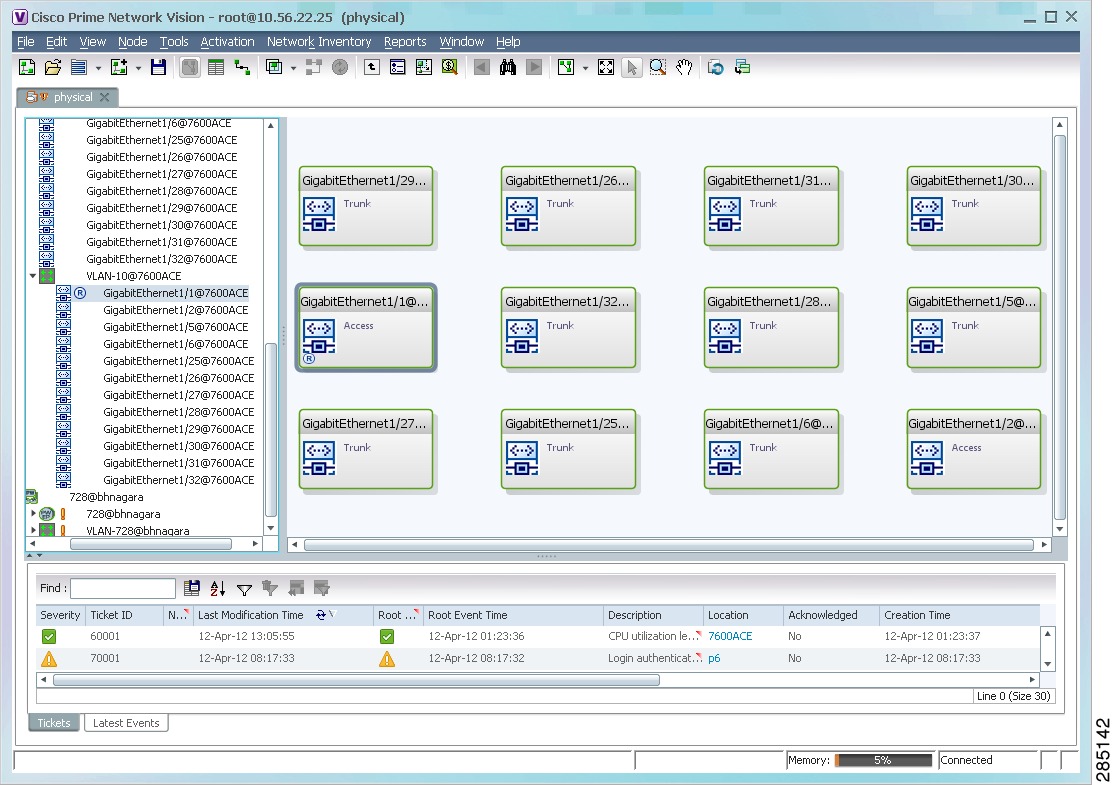Image resolution: width=1114 pixels, height=785 pixels.
Task: Select GigabitEthernet1/32@7600ACE under VLAN-10
Action: pos(178,480)
